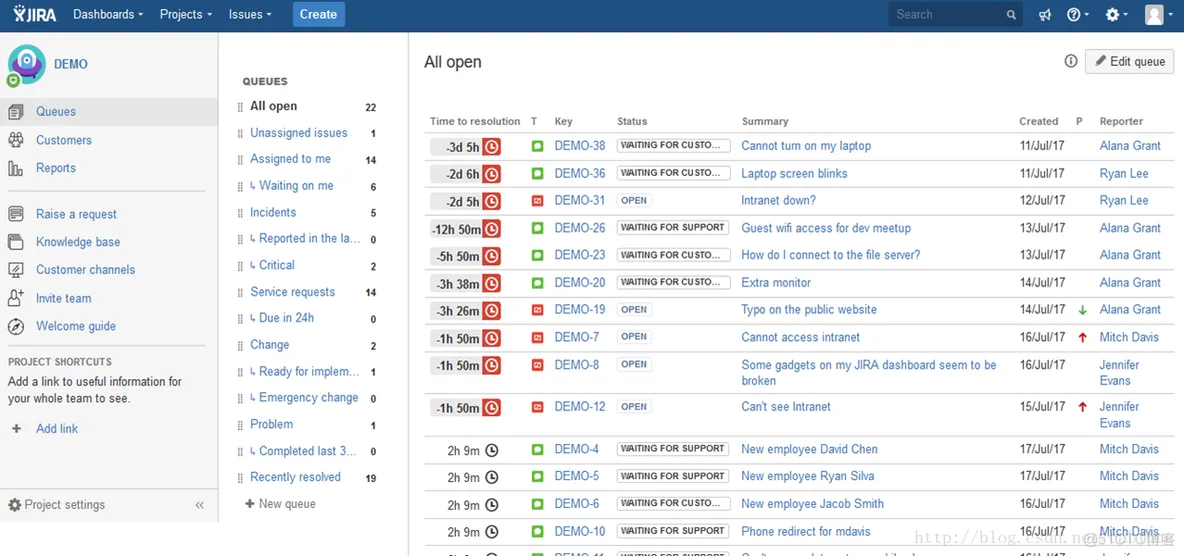Click the Reports chart icon
Screen dimensions: 1184x556
15,168
